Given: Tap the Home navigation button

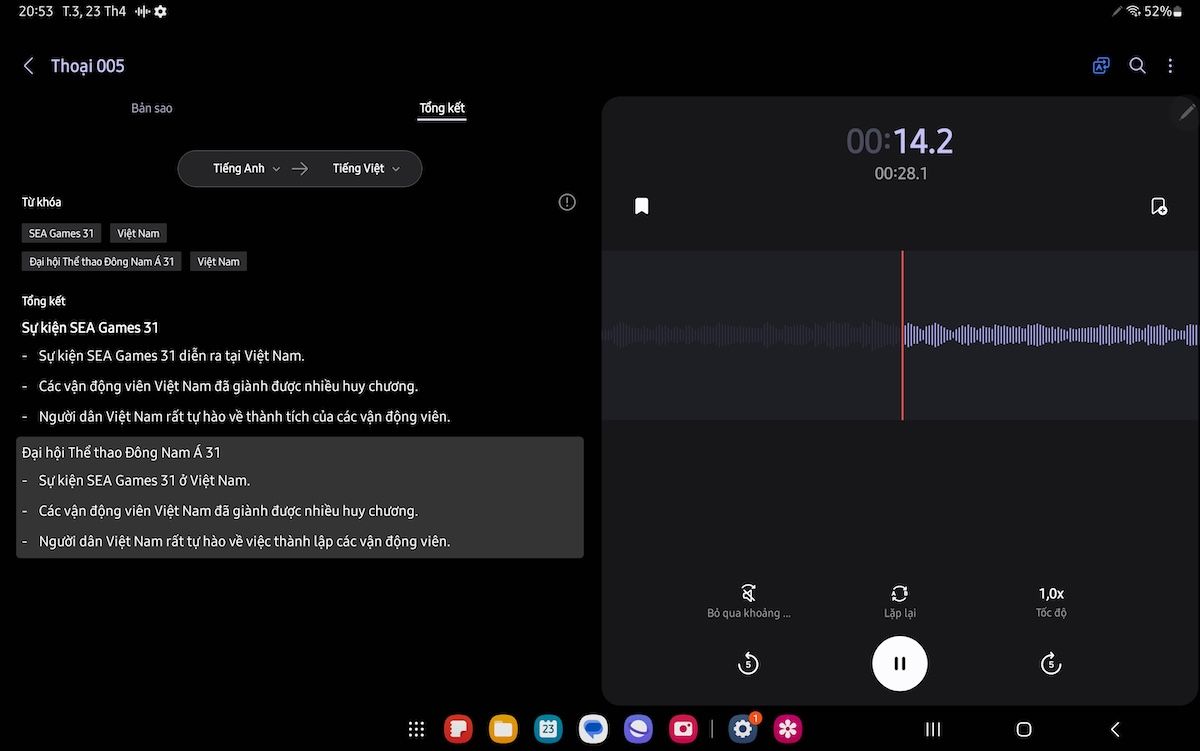Looking at the screenshot, I should tap(1023, 729).
